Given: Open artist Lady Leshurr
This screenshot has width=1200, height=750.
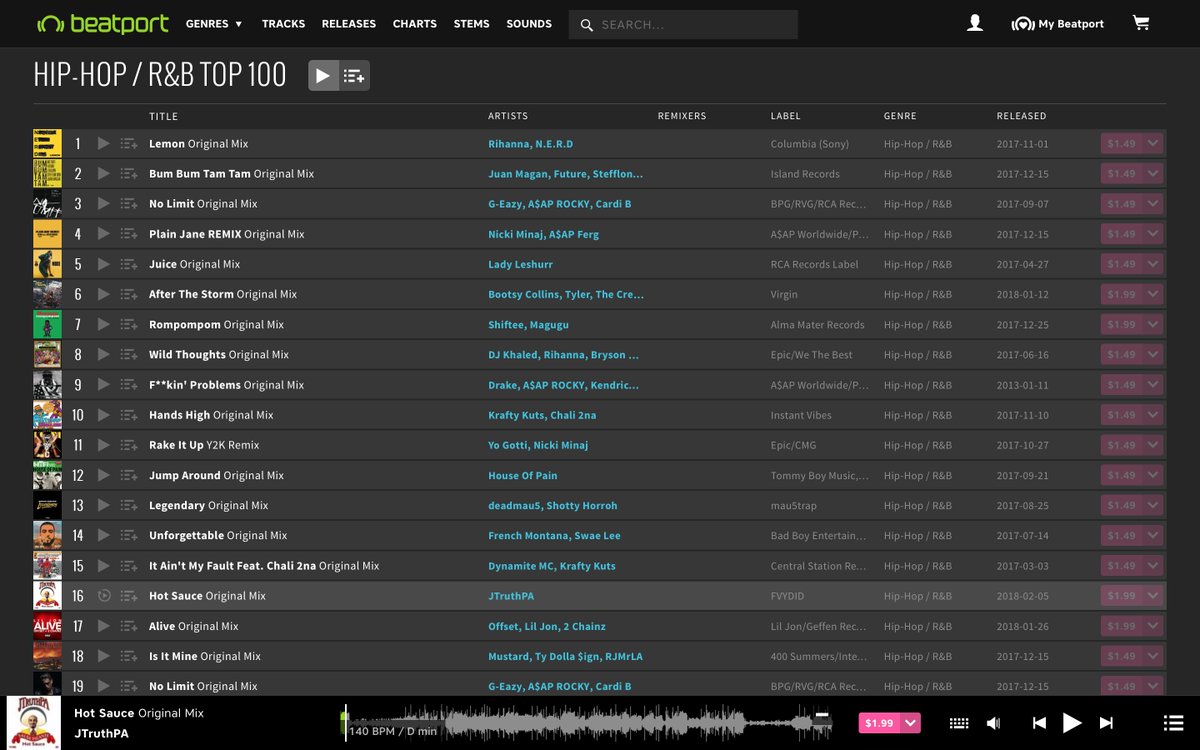Looking at the screenshot, I should click(x=520, y=264).
